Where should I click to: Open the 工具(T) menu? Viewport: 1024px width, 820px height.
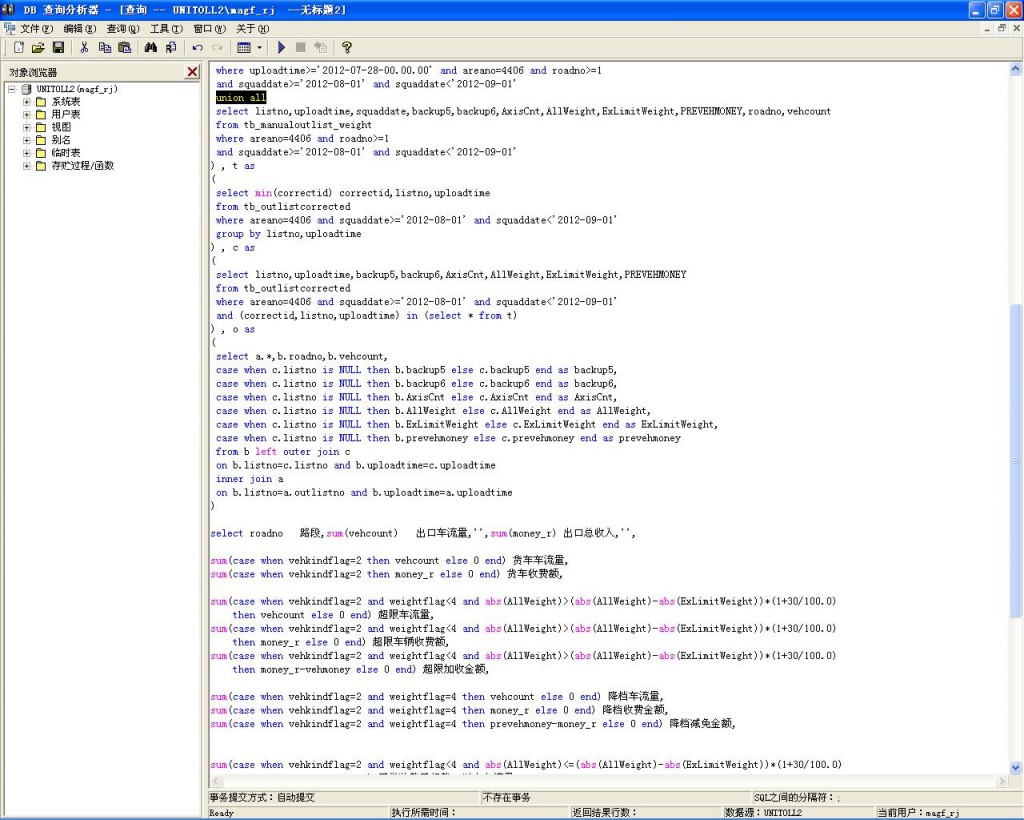pyautogui.click(x=166, y=29)
